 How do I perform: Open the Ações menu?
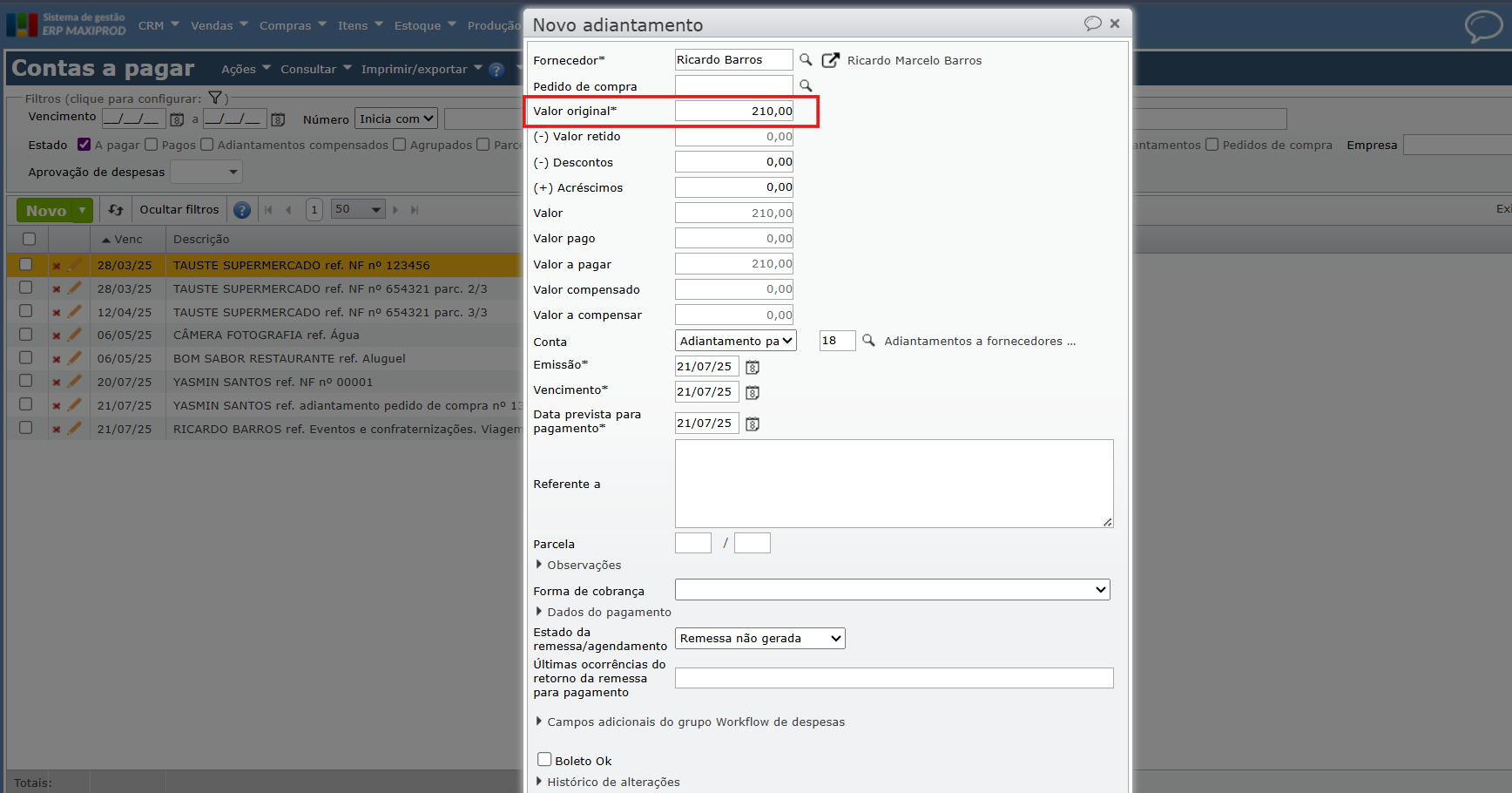click(x=246, y=69)
